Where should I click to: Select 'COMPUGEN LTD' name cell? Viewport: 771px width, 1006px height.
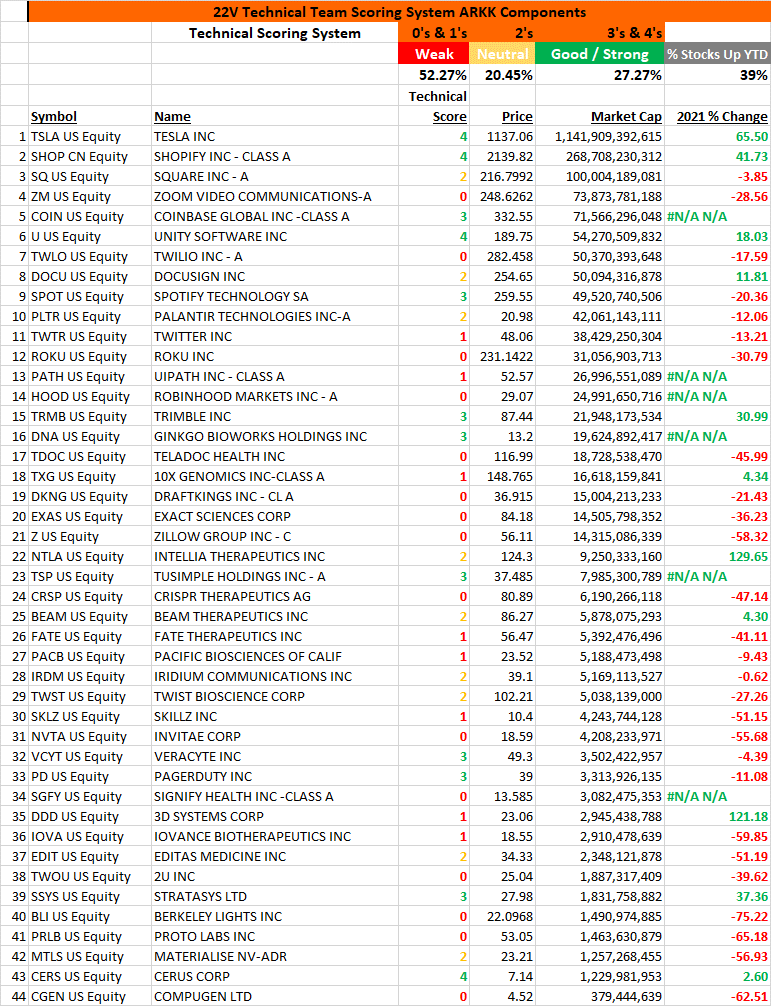point(275,996)
